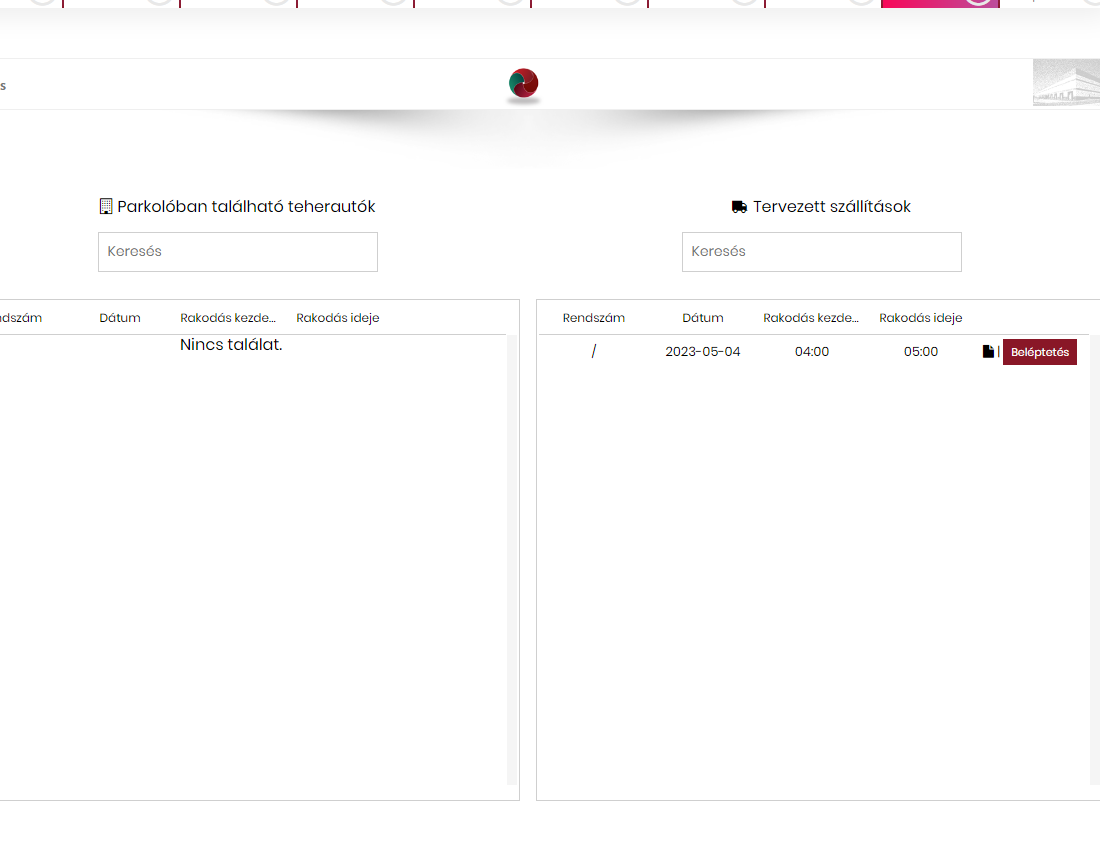Focus the Keresés field under Parkolóban található teherautók
1100x843 pixels.
[238, 252]
